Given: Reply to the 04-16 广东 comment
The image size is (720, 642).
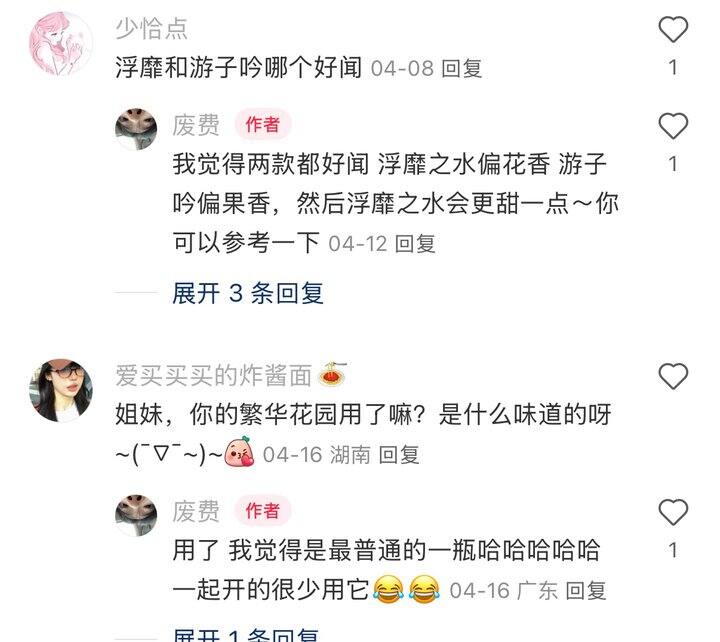Looking at the screenshot, I should click(586, 590).
